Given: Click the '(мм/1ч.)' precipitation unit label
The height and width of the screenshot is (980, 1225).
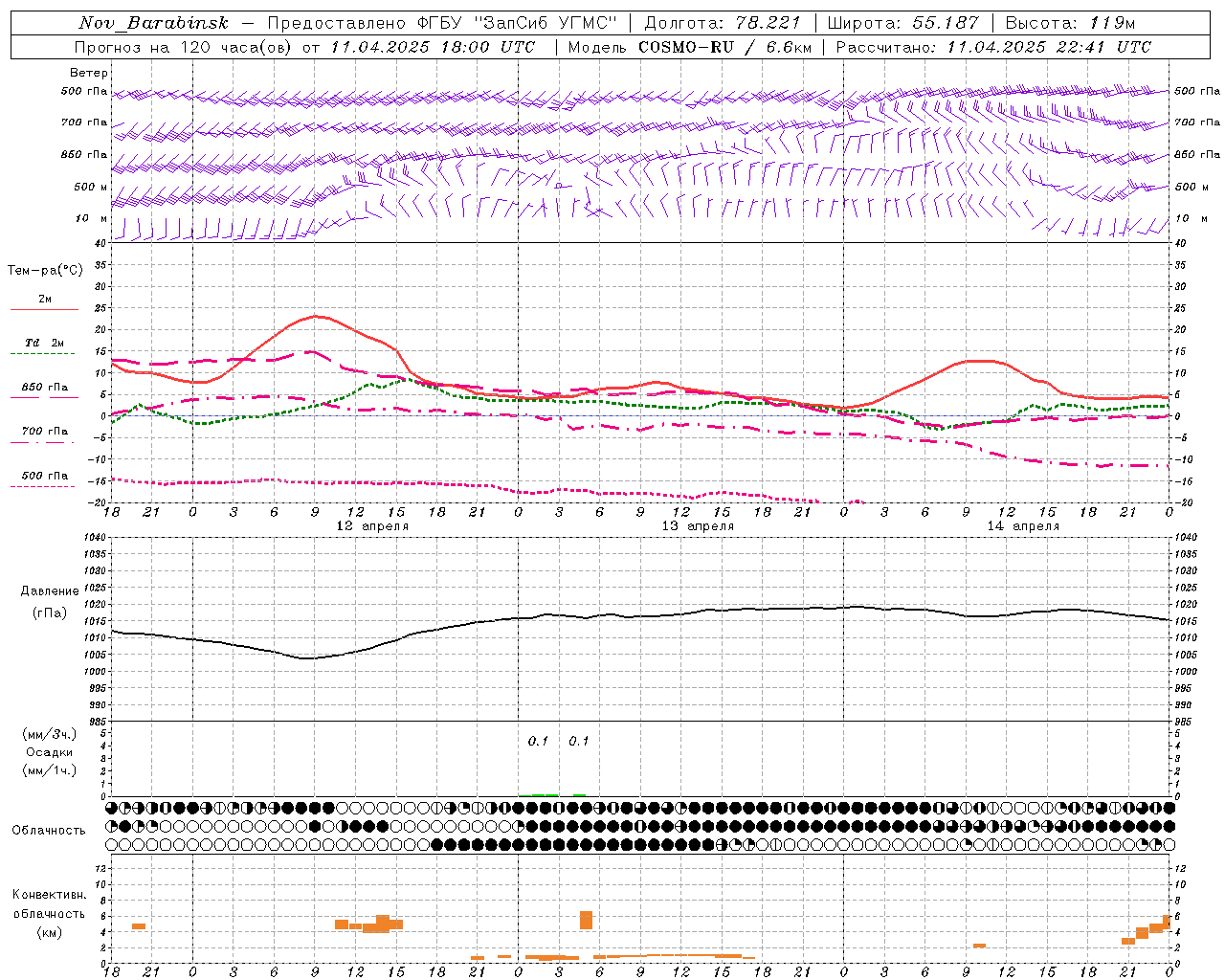Looking at the screenshot, I should point(50,769).
